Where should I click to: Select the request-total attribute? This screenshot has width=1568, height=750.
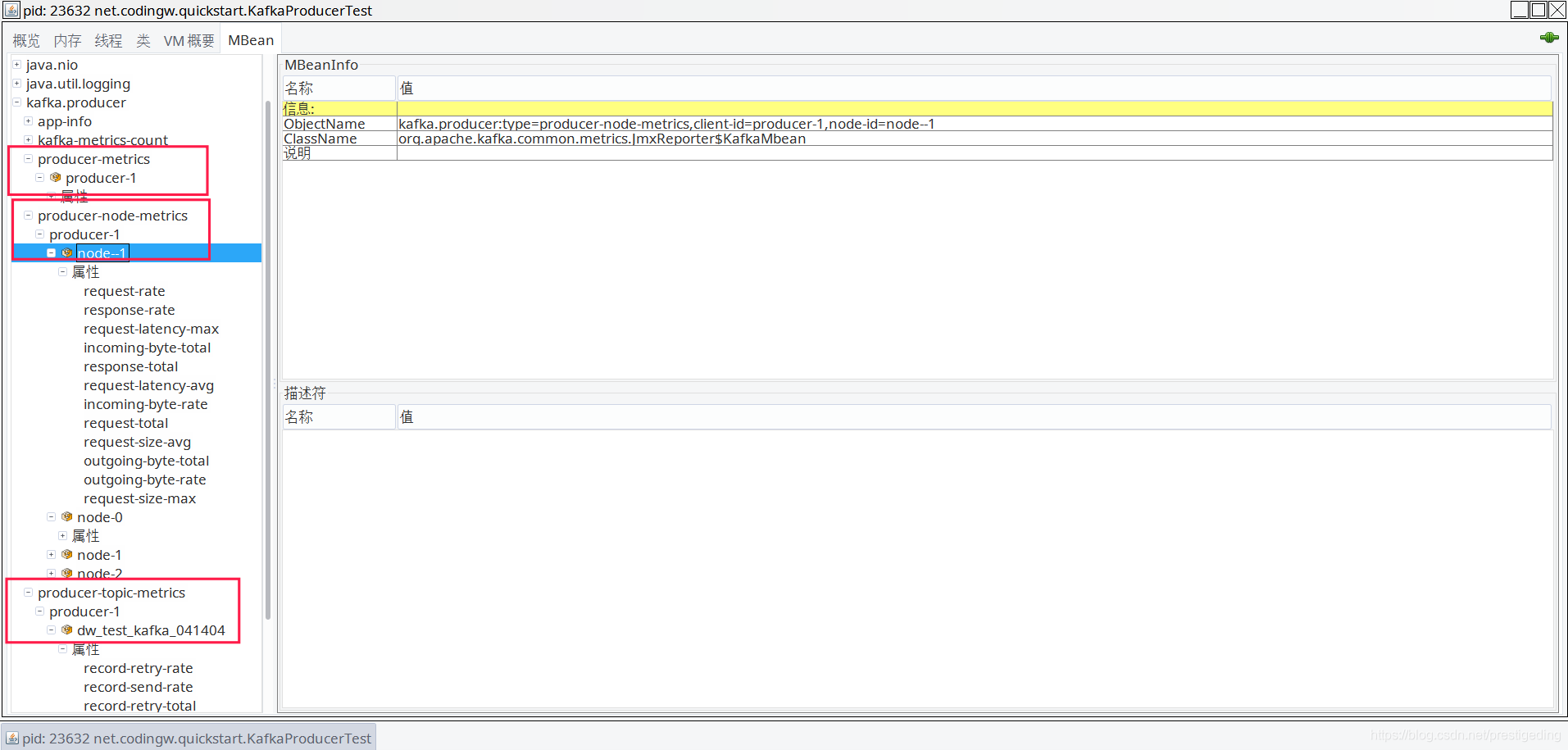tap(125, 423)
